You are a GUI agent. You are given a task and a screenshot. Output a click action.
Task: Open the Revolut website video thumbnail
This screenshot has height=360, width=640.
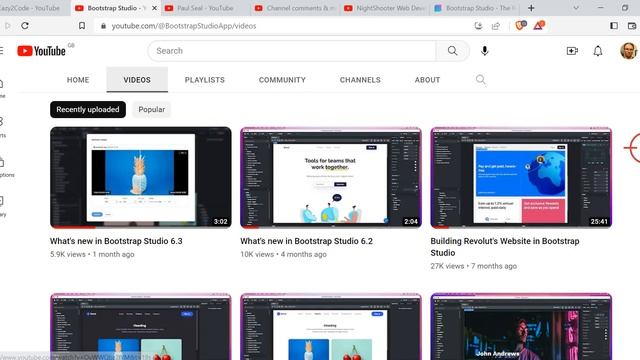[521, 178]
